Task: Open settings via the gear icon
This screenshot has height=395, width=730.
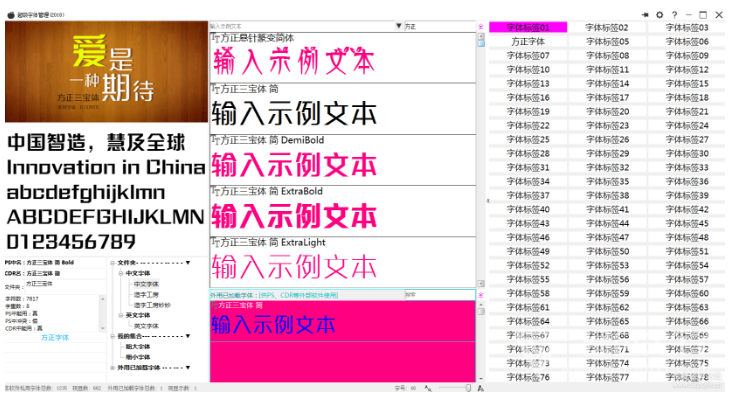Action: coord(659,15)
